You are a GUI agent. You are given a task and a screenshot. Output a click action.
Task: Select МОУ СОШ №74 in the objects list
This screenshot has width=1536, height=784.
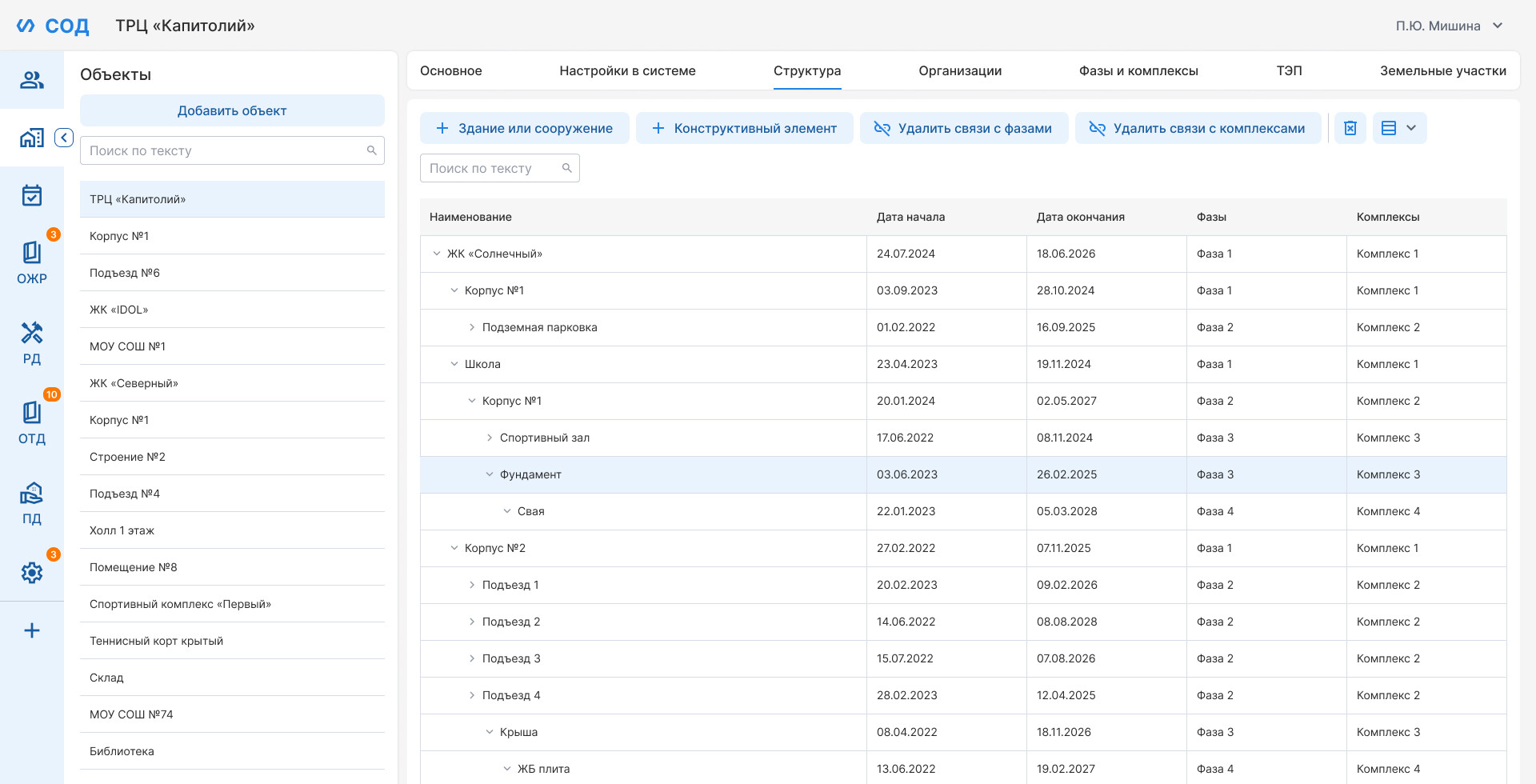point(232,714)
